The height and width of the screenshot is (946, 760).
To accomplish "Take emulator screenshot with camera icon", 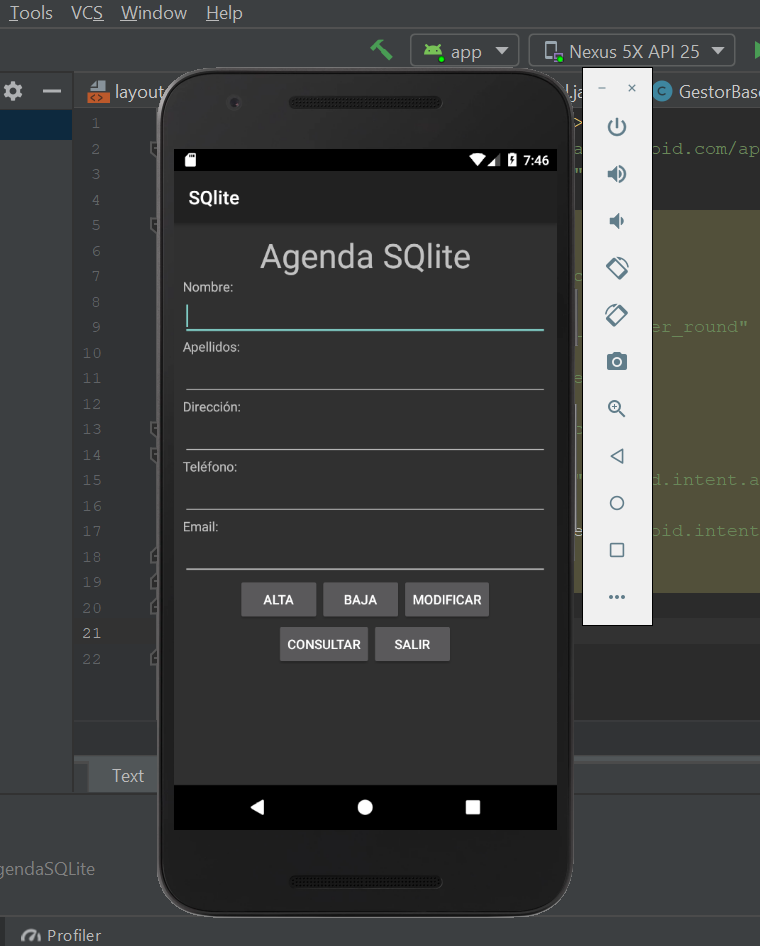I will [x=617, y=362].
